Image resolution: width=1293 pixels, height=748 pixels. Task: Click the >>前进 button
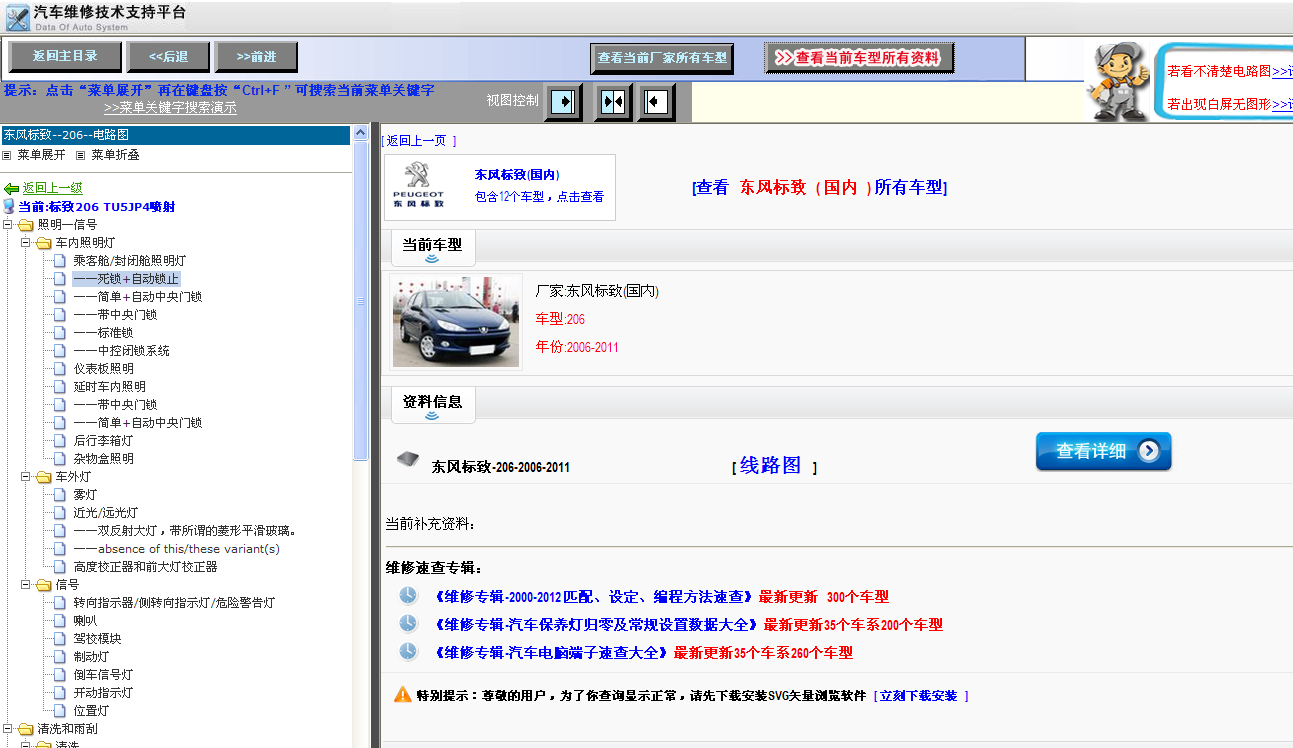(257, 56)
